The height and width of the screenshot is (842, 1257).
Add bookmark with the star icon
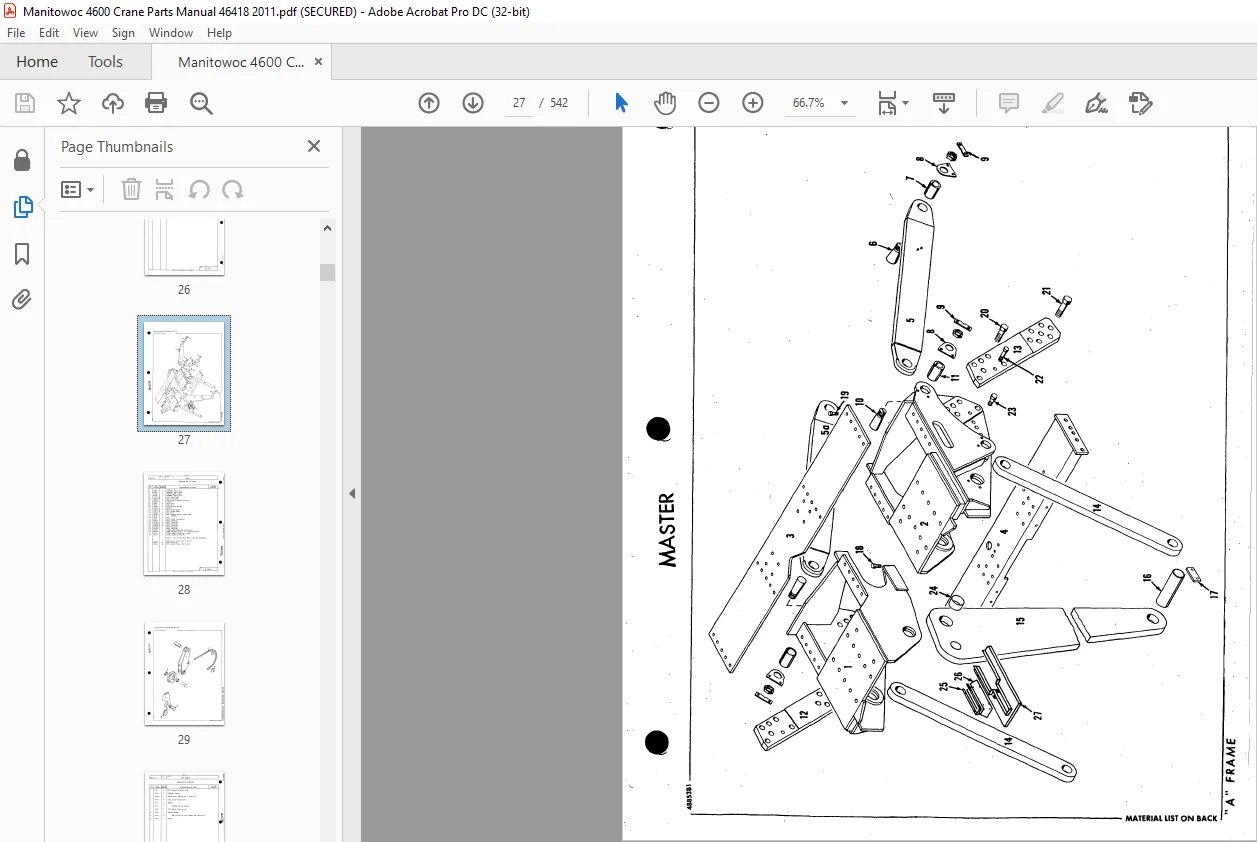[x=68, y=103]
